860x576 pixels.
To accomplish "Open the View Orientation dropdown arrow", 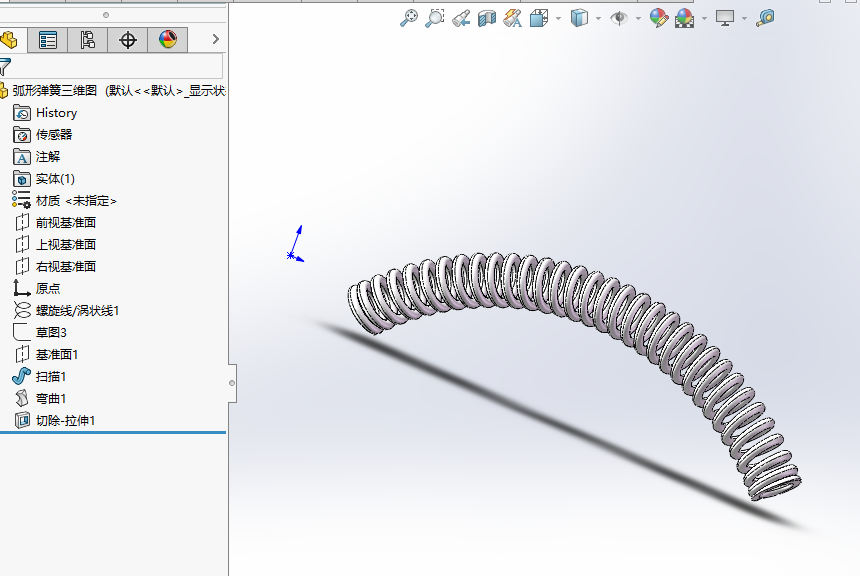I will pos(558,19).
